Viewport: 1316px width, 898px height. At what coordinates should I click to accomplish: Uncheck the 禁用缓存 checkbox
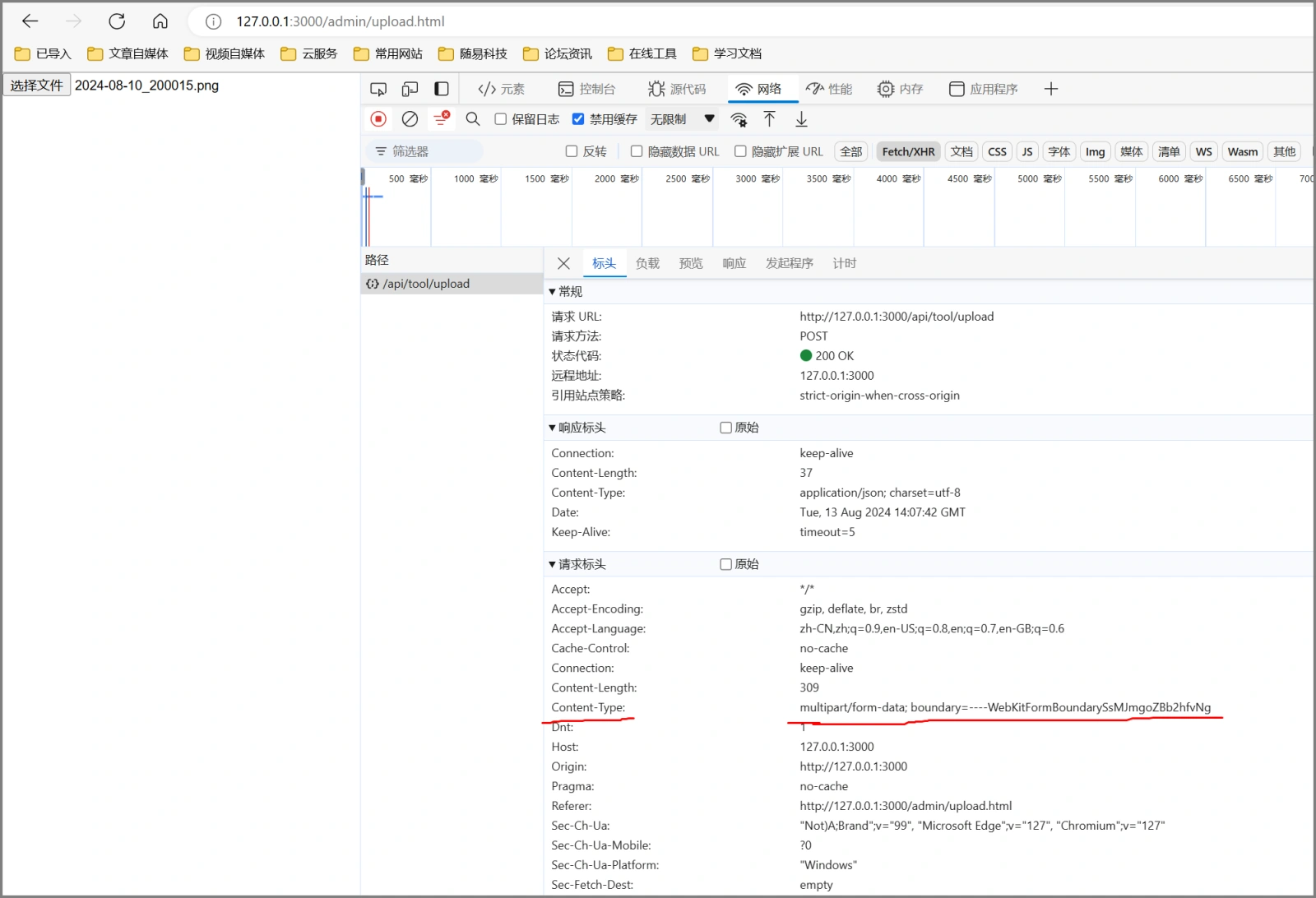pos(578,119)
